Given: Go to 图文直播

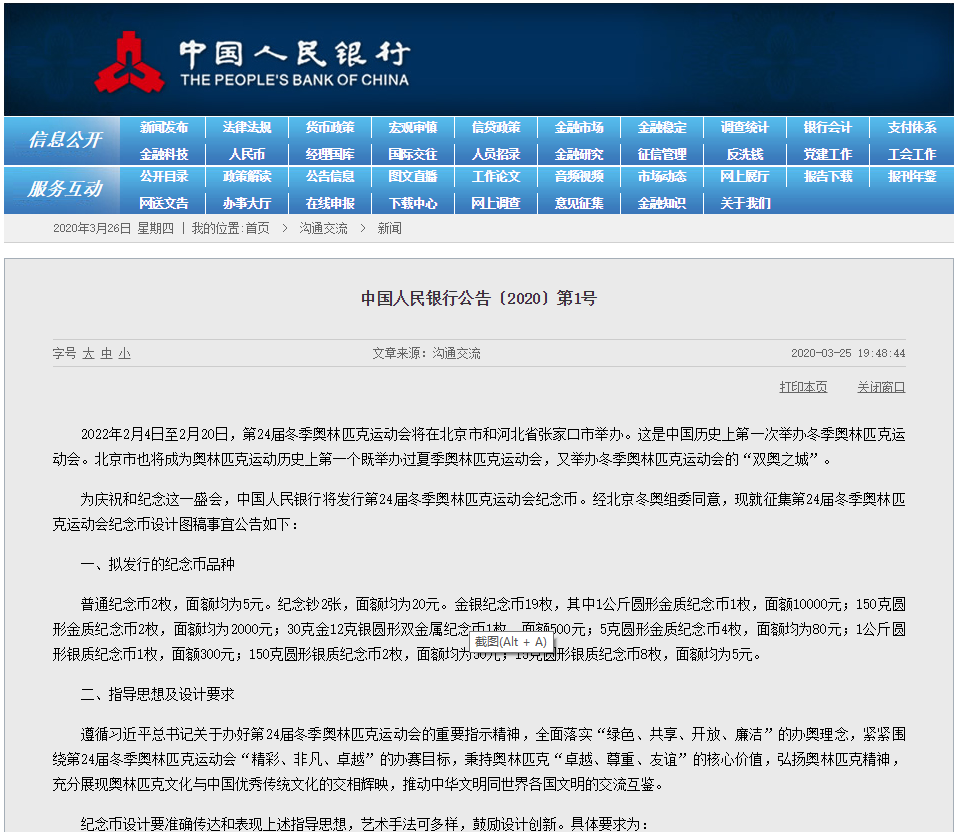Looking at the screenshot, I should pos(413,177).
